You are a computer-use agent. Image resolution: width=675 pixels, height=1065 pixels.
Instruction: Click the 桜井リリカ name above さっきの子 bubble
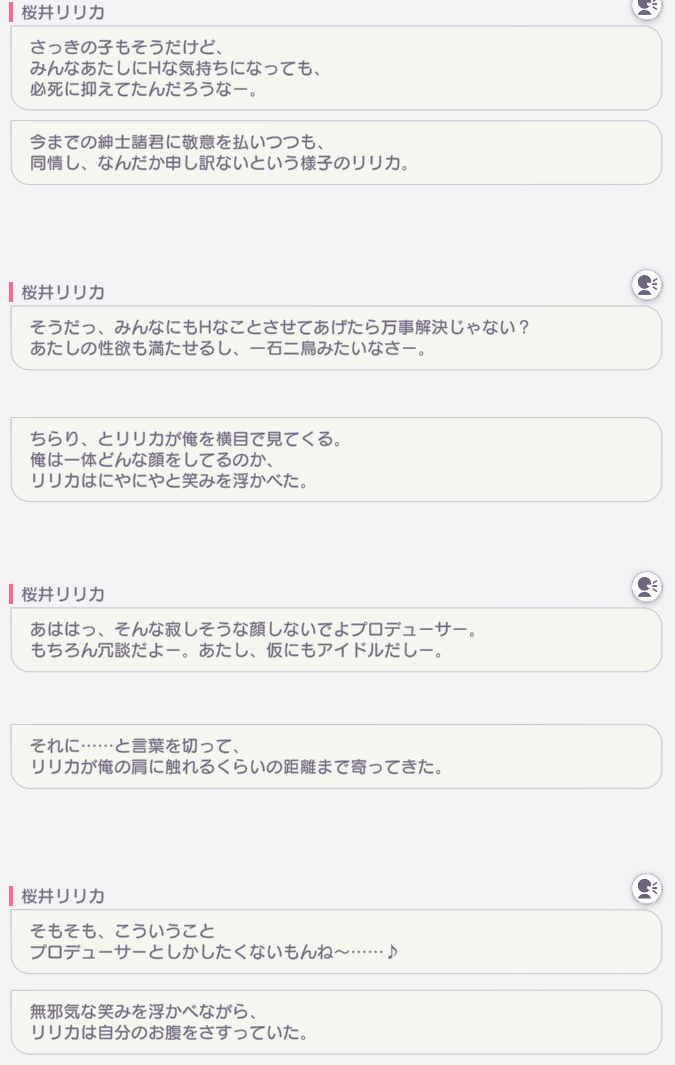click(63, 12)
